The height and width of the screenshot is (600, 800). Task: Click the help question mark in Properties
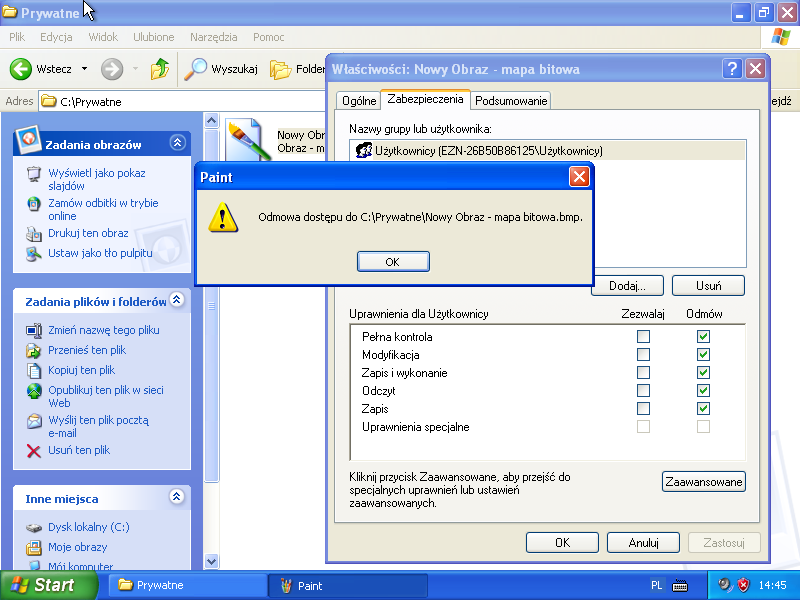[732, 69]
